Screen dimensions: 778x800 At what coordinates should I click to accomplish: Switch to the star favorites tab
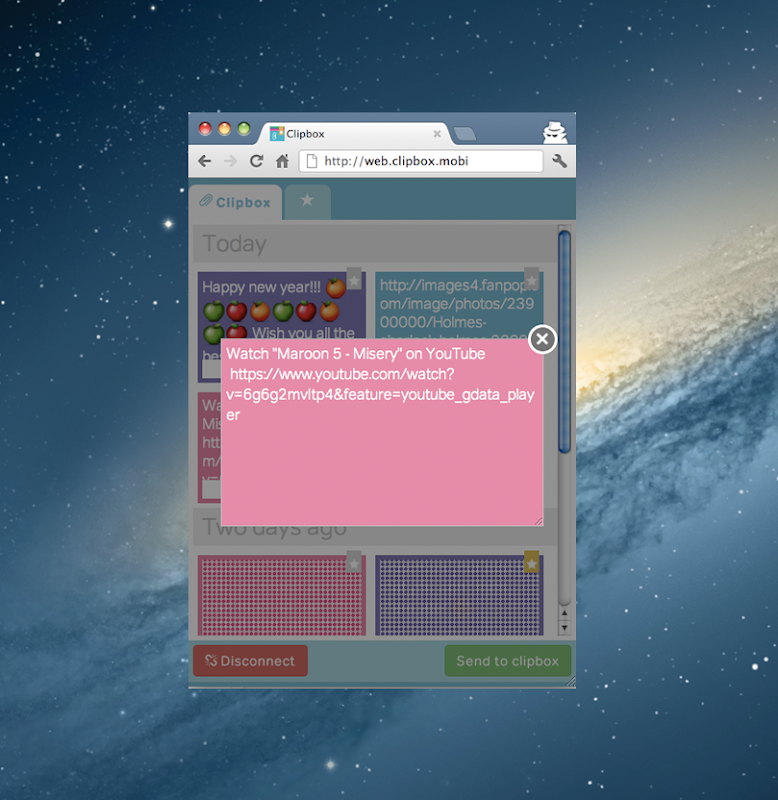pos(308,202)
